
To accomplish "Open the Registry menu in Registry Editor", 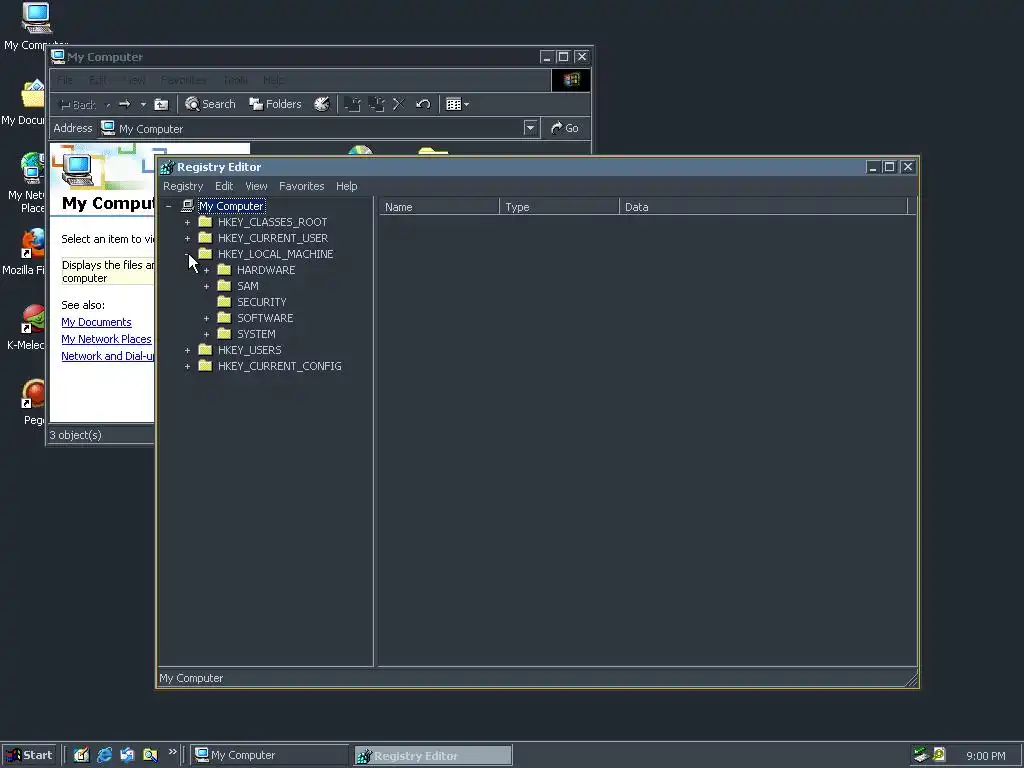I will [183, 186].
